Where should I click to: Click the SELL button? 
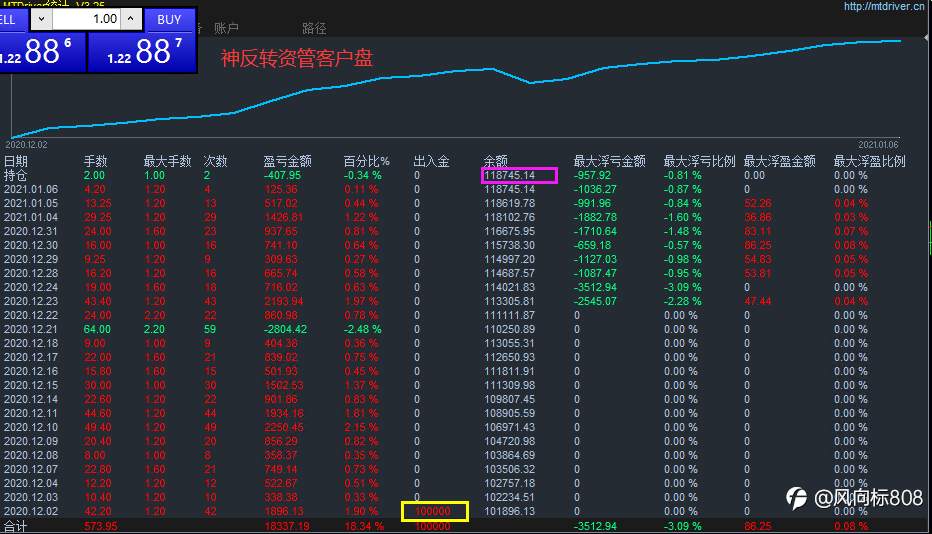[12, 20]
